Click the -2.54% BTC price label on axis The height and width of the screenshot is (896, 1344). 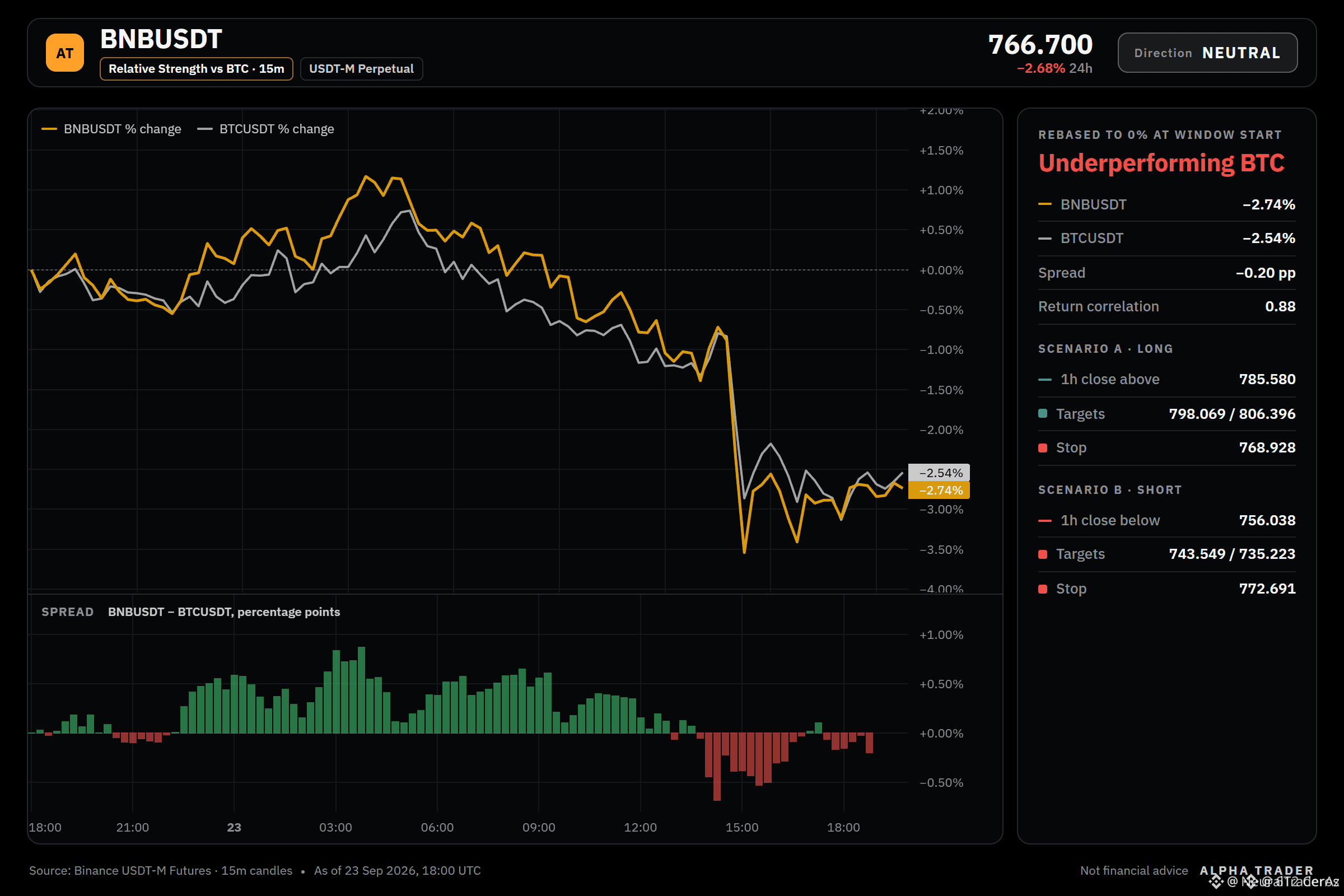tap(939, 473)
